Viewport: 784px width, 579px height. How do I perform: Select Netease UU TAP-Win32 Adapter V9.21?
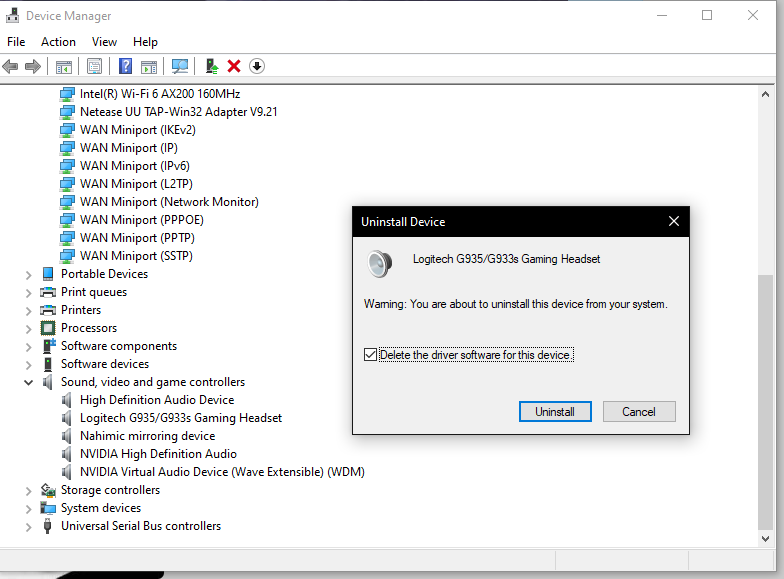[178, 112]
